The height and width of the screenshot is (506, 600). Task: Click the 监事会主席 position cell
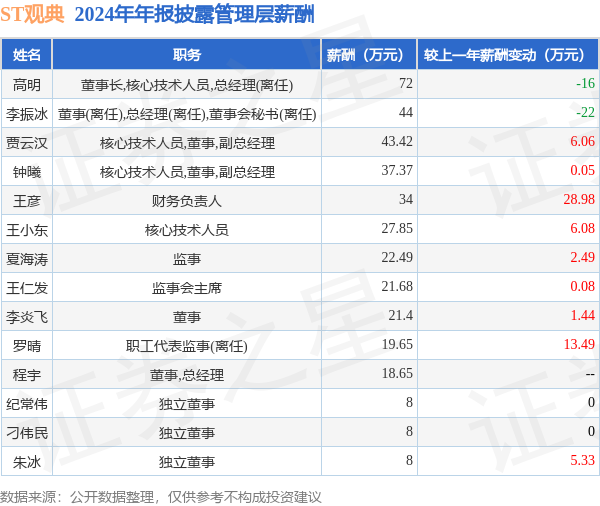click(187, 288)
